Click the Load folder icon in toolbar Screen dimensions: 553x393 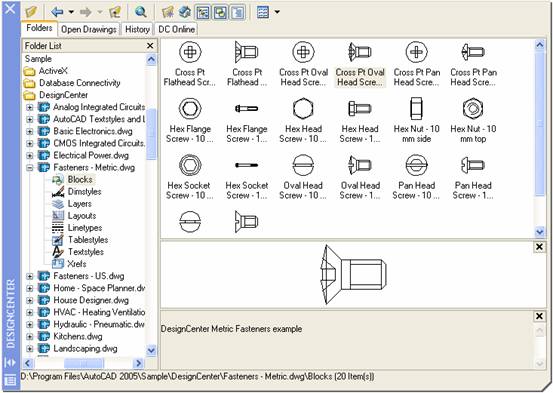point(31,12)
